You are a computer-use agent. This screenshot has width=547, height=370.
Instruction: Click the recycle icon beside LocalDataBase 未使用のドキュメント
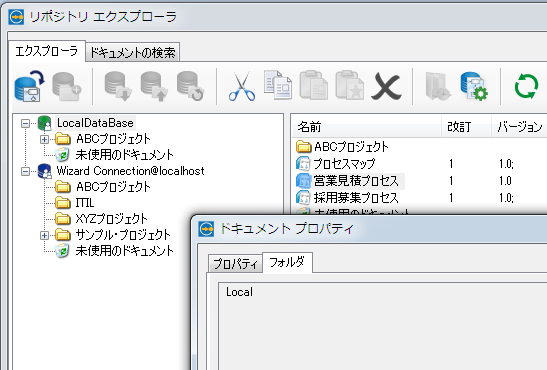coord(62,155)
